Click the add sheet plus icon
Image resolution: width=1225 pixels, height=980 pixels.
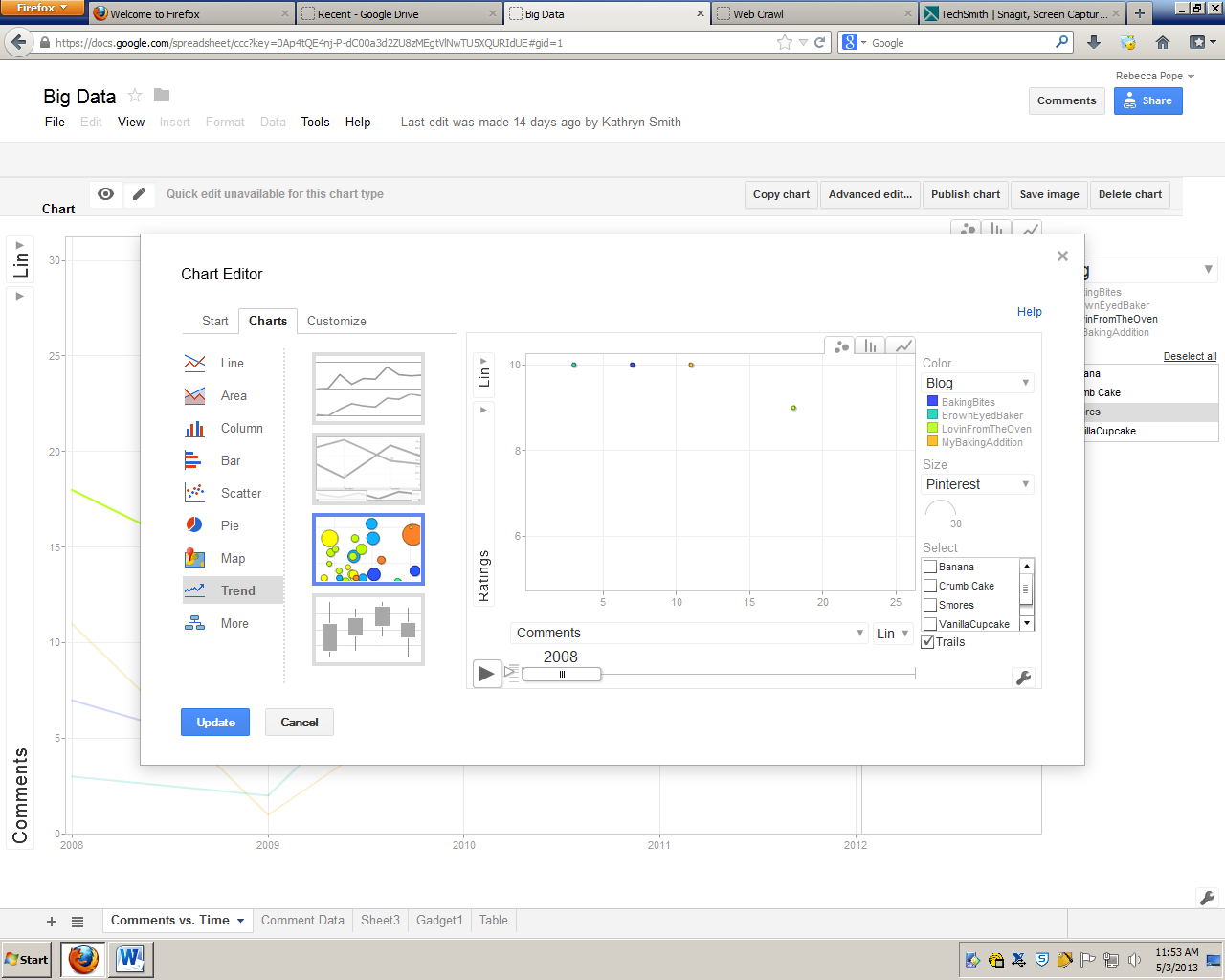click(x=52, y=922)
